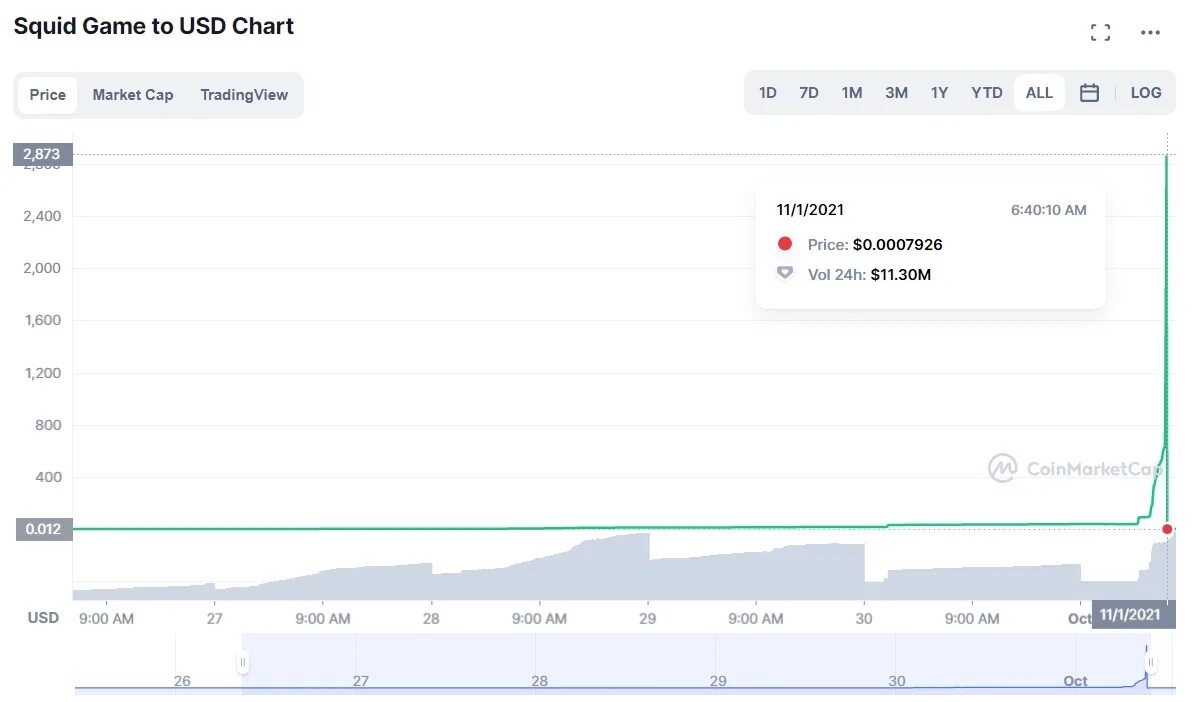
Task: Click the 2,400 y-axis label
Action: 42,216
